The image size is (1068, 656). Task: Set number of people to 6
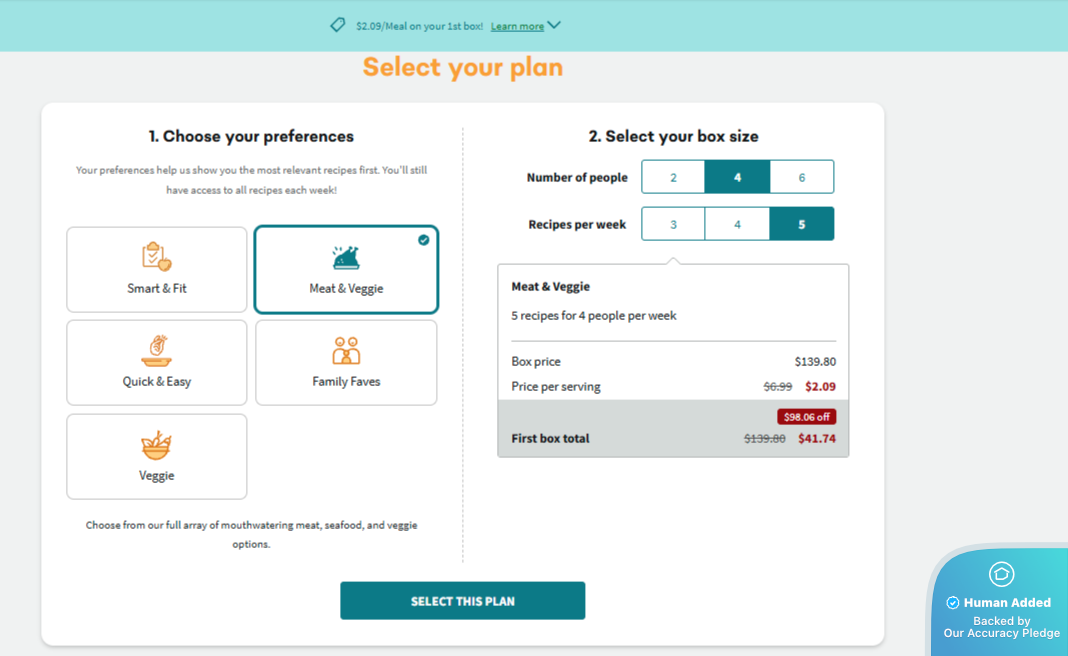pyautogui.click(x=801, y=177)
